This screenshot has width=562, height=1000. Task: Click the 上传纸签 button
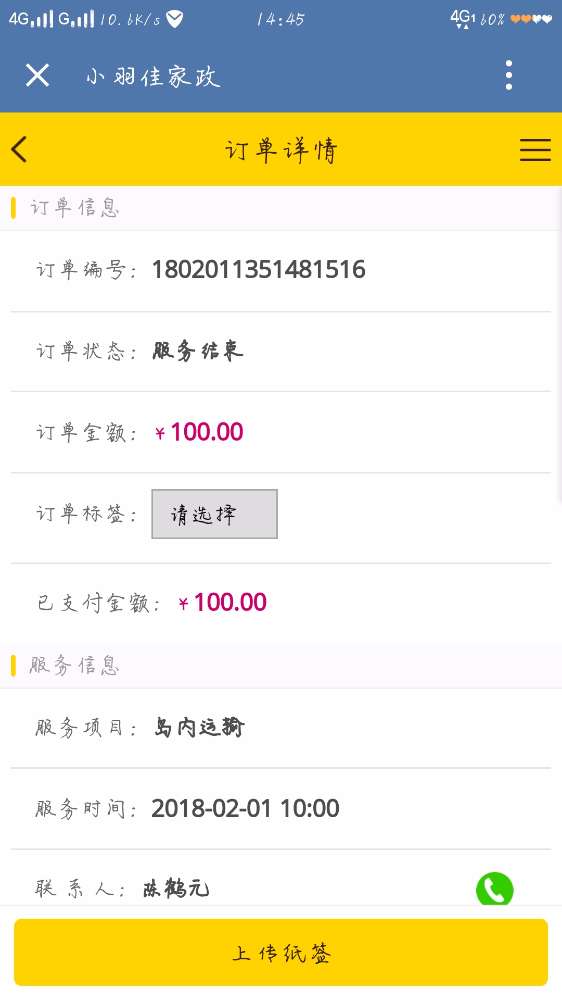point(281,952)
